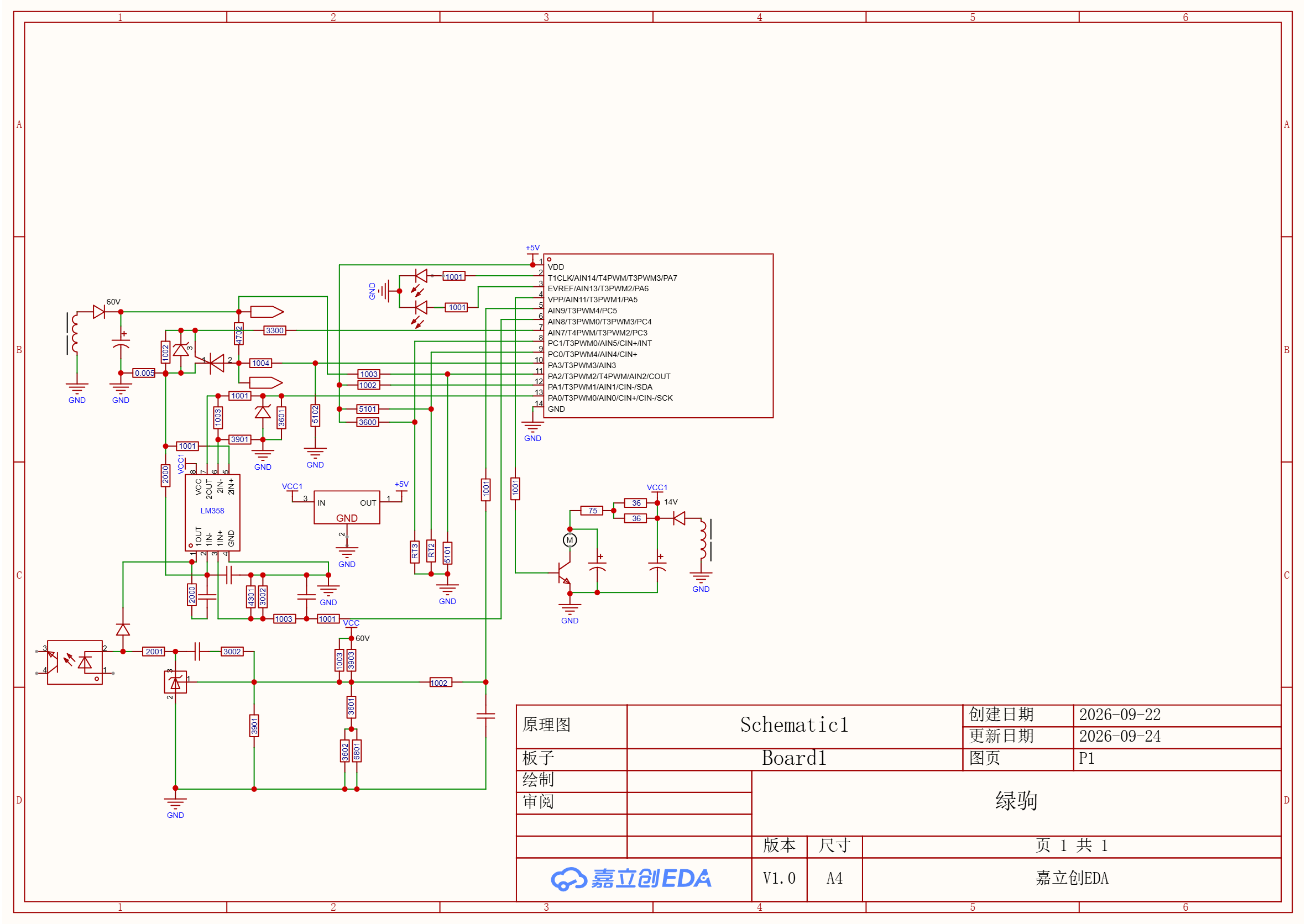Click the 绘制 drawn-by label

pyautogui.click(x=538, y=780)
